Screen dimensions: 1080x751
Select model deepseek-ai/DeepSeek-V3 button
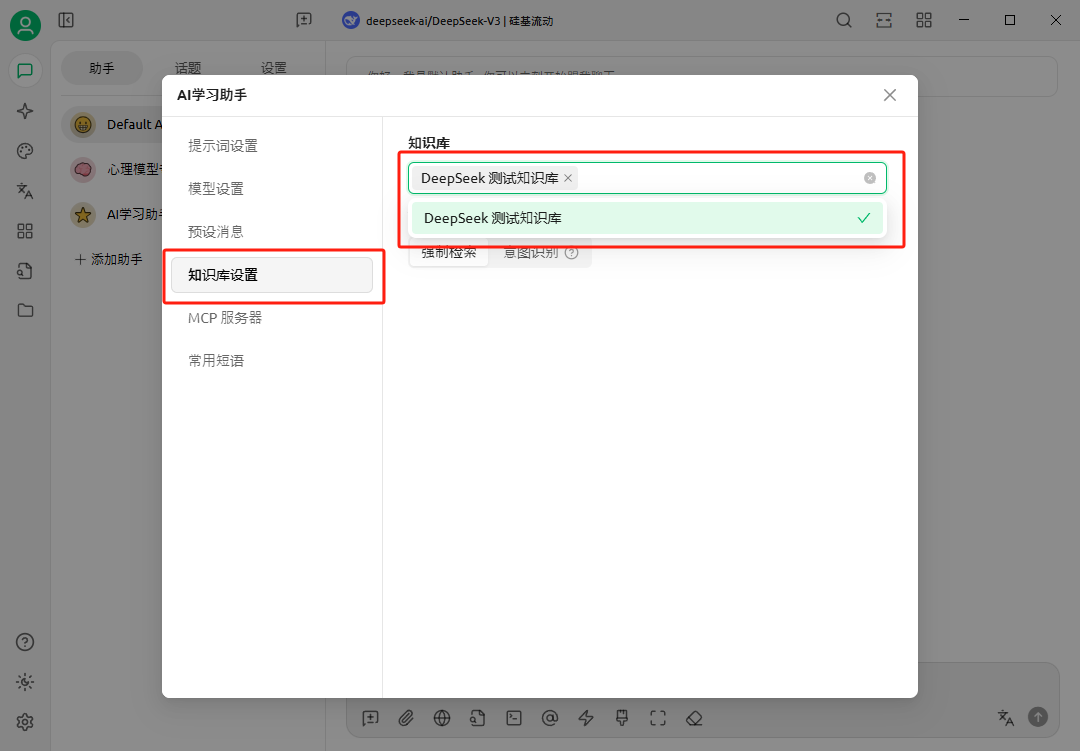point(448,21)
